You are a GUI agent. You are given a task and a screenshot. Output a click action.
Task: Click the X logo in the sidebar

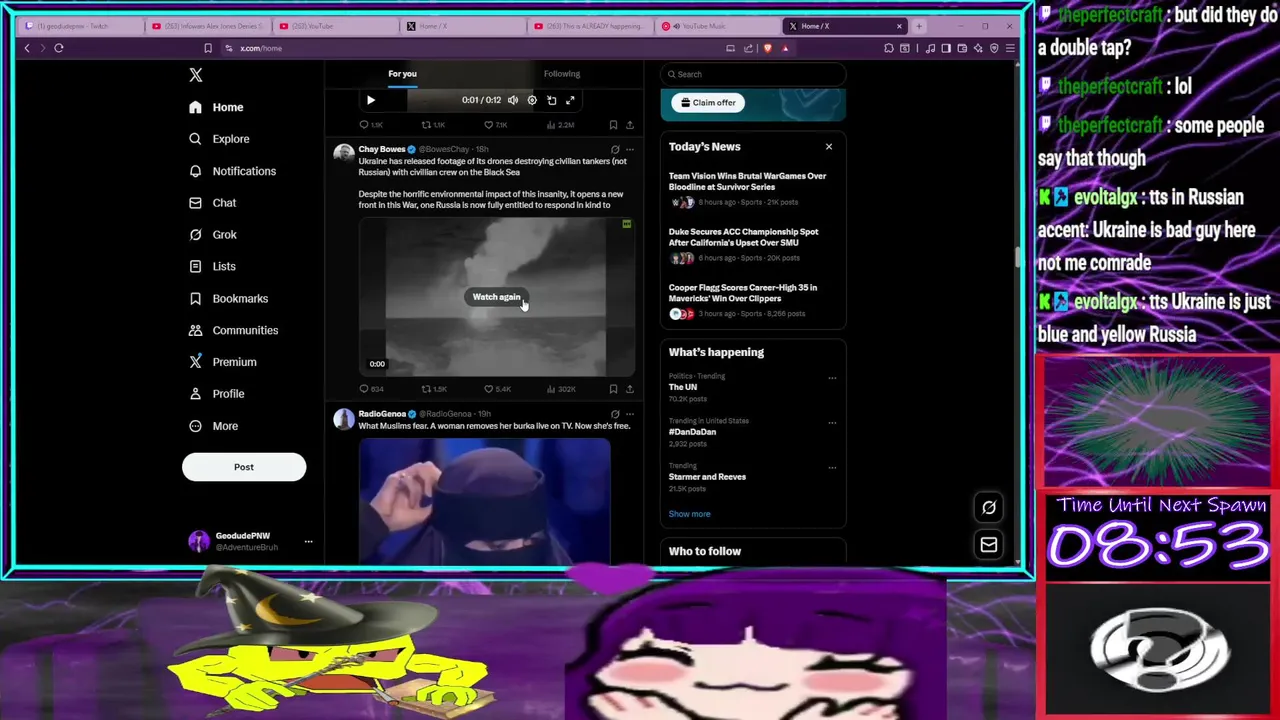click(196, 75)
